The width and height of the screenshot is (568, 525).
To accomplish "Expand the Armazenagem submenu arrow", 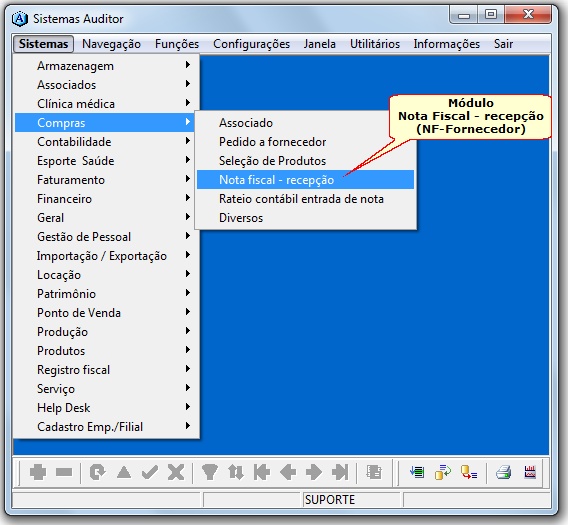I will pyautogui.click(x=188, y=65).
